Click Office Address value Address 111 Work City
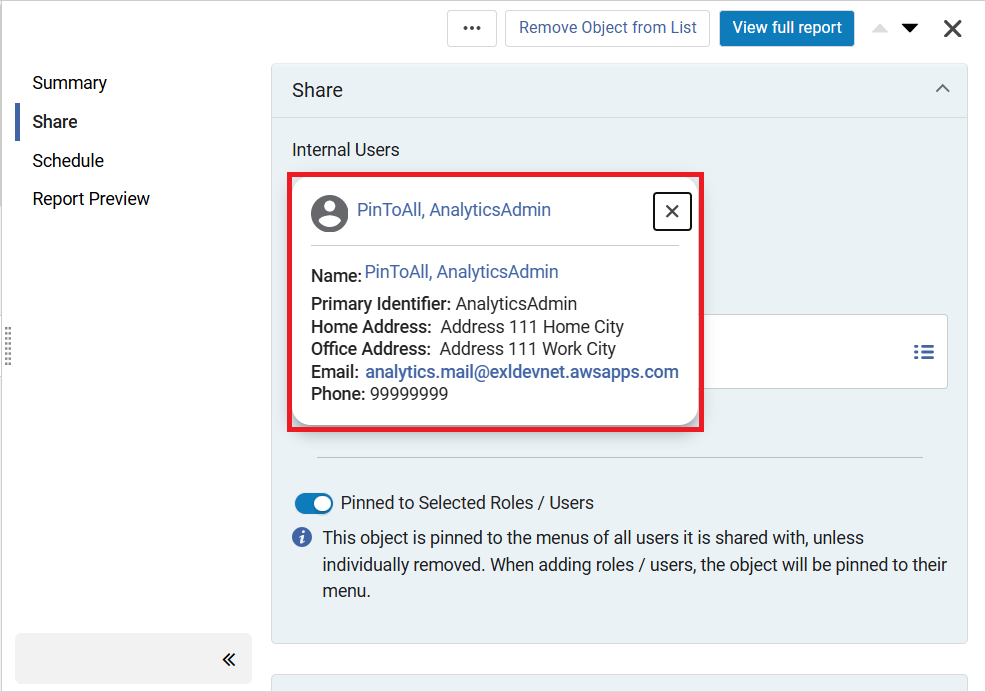Screen dimensions: 985x692 pos(528,349)
